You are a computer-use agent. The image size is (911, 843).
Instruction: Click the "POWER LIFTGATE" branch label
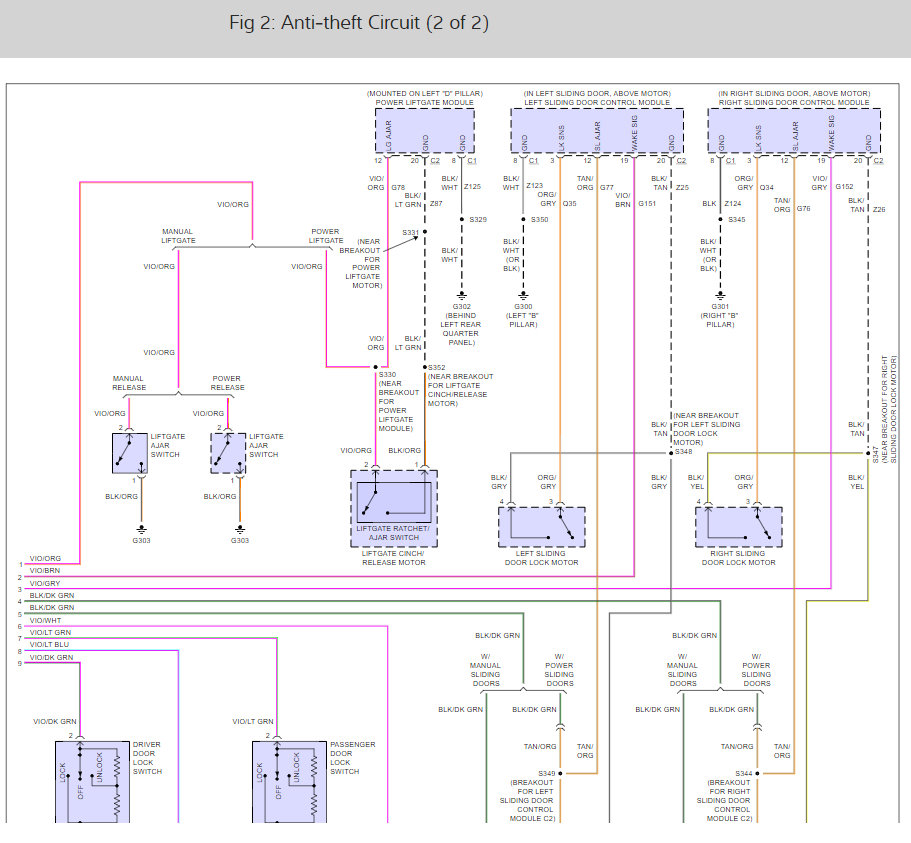(x=325, y=236)
